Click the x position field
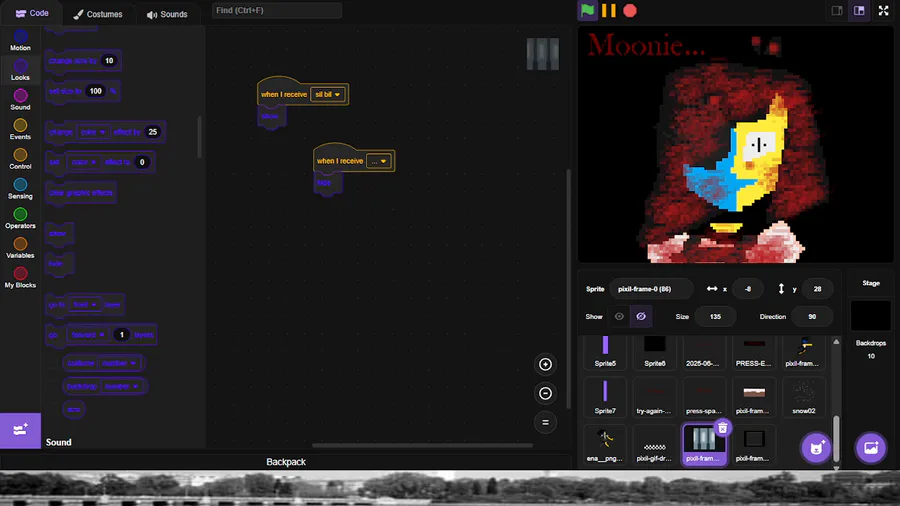The width and height of the screenshot is (900, 506). coord(748,289)
